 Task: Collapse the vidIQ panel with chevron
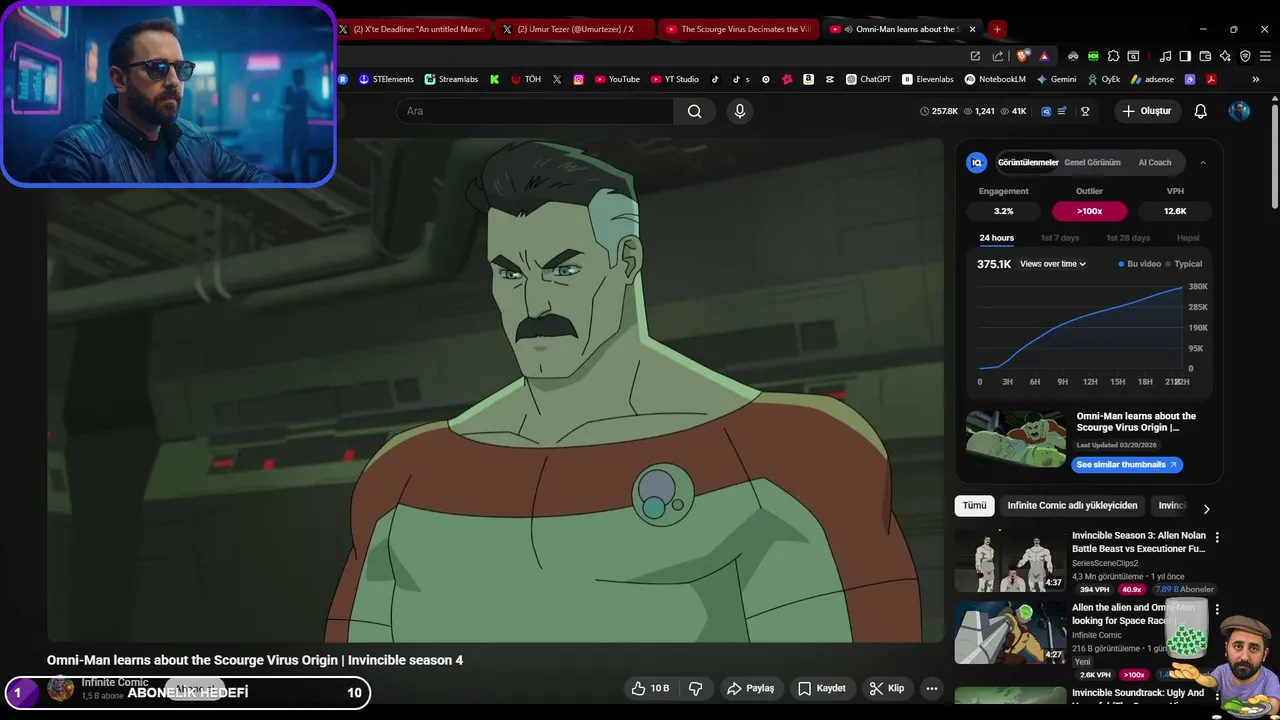1203,162
